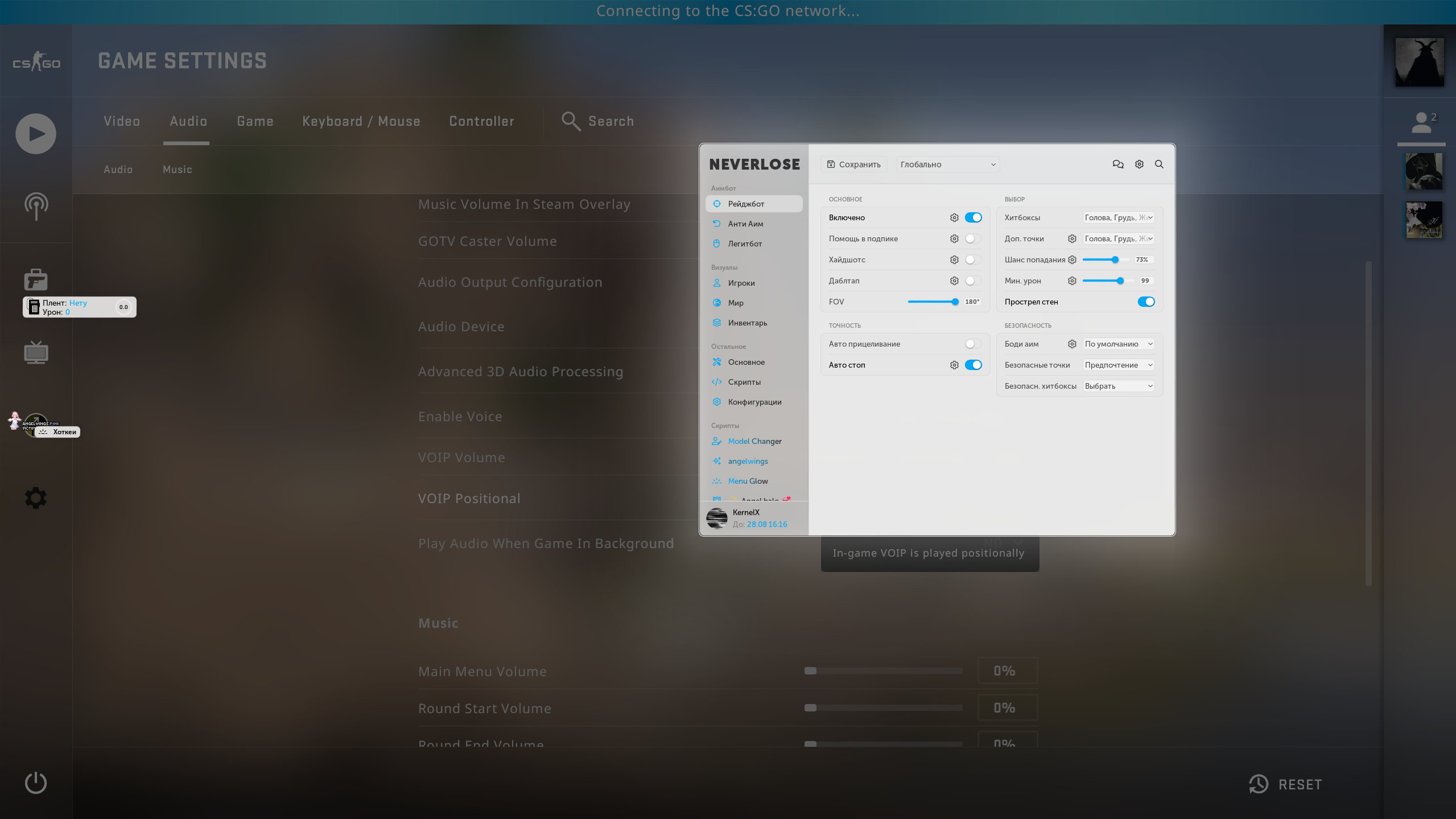Enable the Хайдшотс switch
The image size is (1456, 819).
974,260
